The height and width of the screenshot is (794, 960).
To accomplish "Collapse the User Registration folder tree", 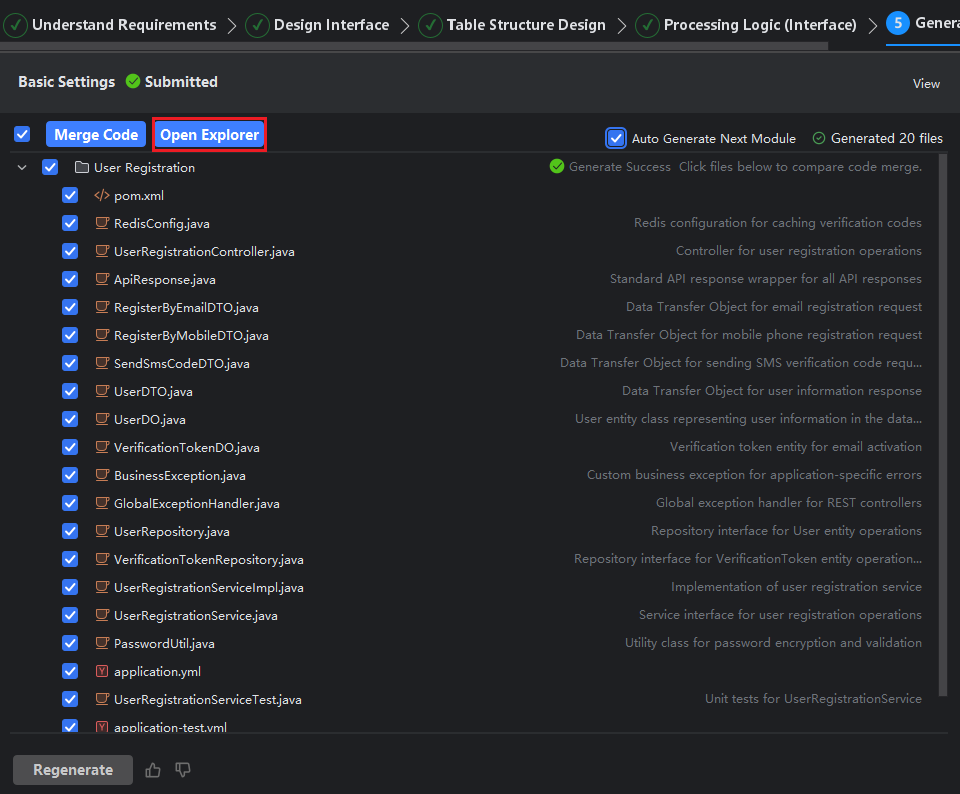I will point(22,168).
